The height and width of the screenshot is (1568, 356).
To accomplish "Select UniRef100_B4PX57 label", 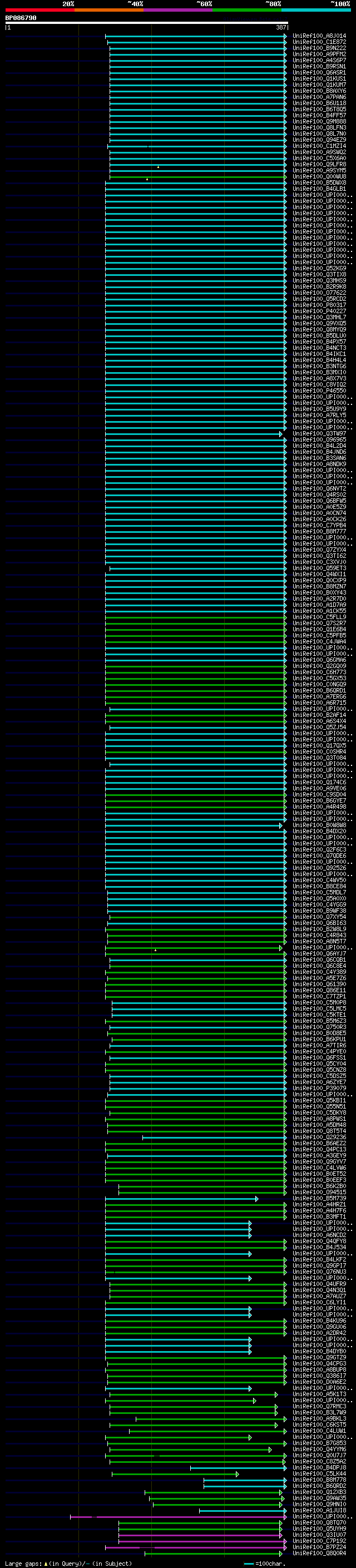I will coord(319,342).
